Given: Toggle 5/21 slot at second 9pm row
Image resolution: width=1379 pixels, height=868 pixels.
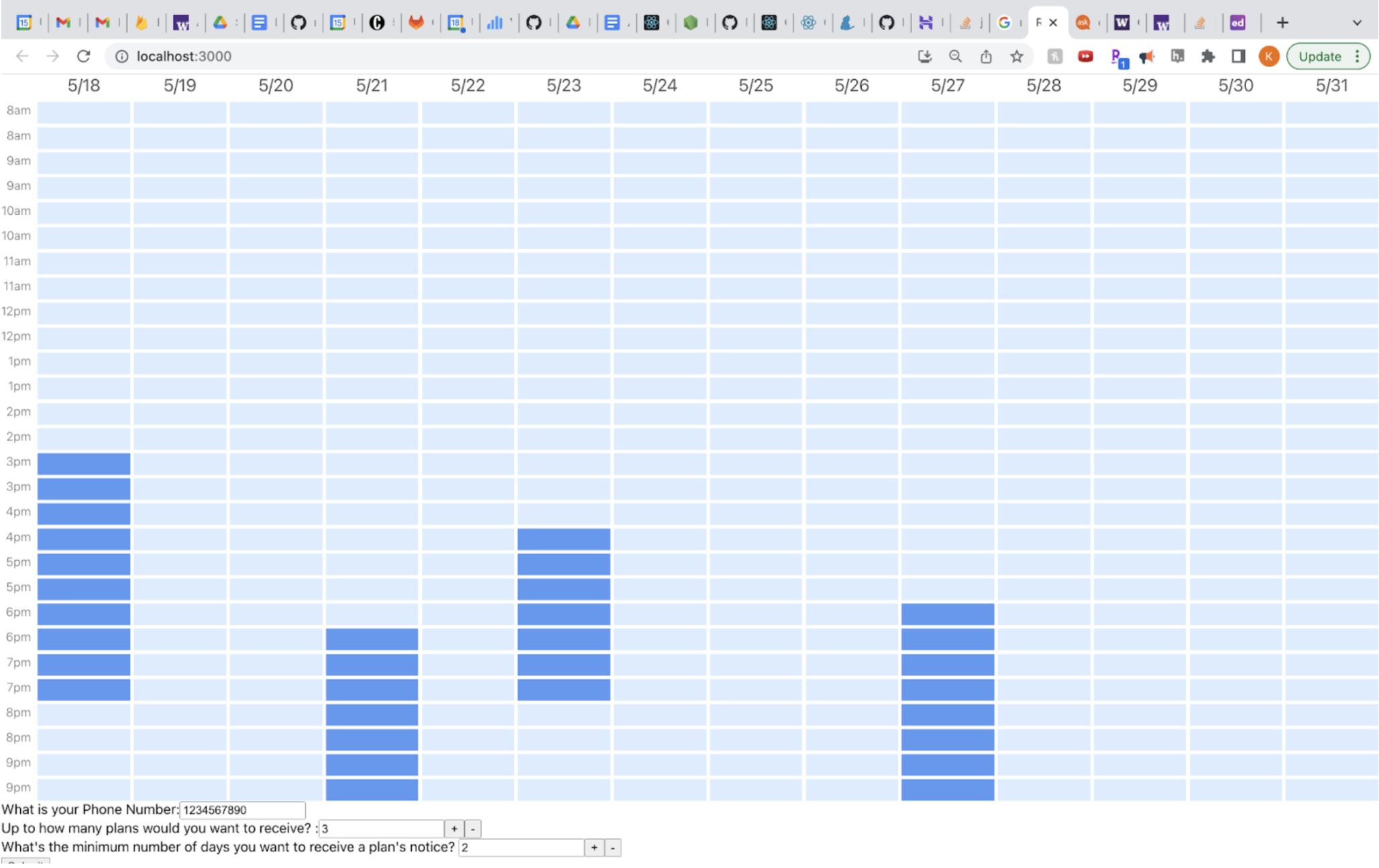Looking at the screenshot, I should (x=372, y=790).
